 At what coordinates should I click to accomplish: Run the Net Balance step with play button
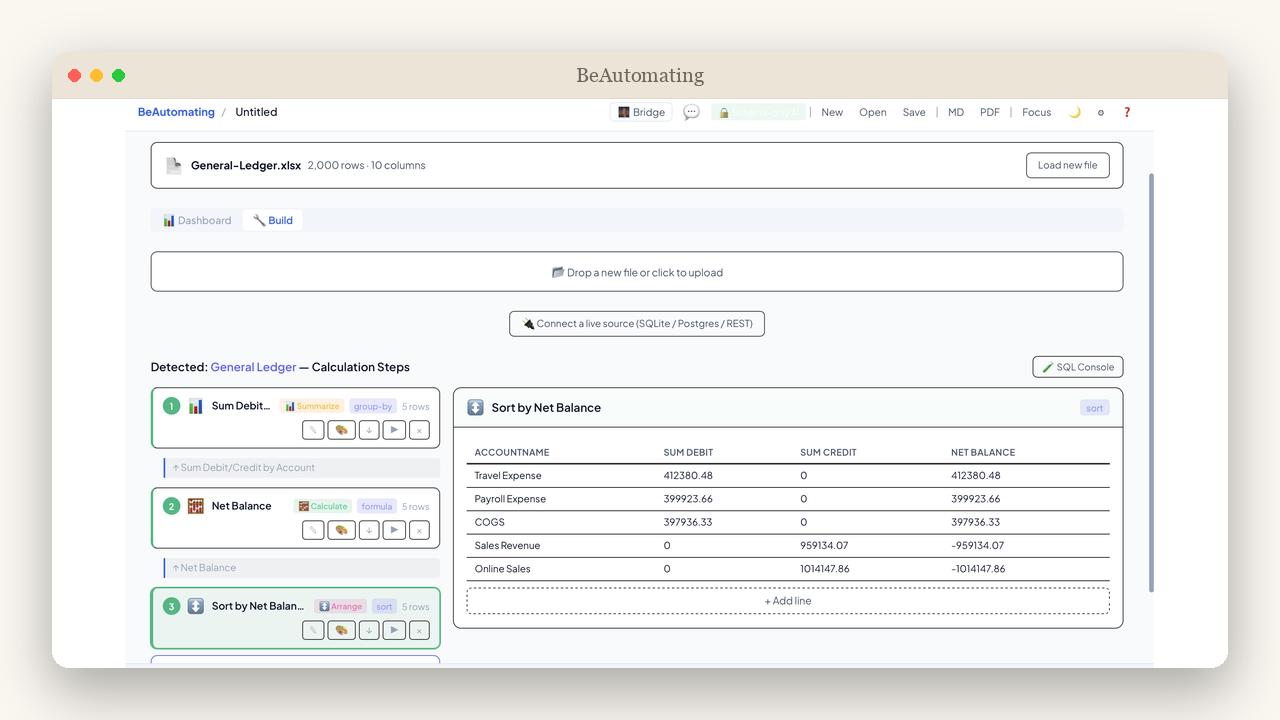coord(394,530)
